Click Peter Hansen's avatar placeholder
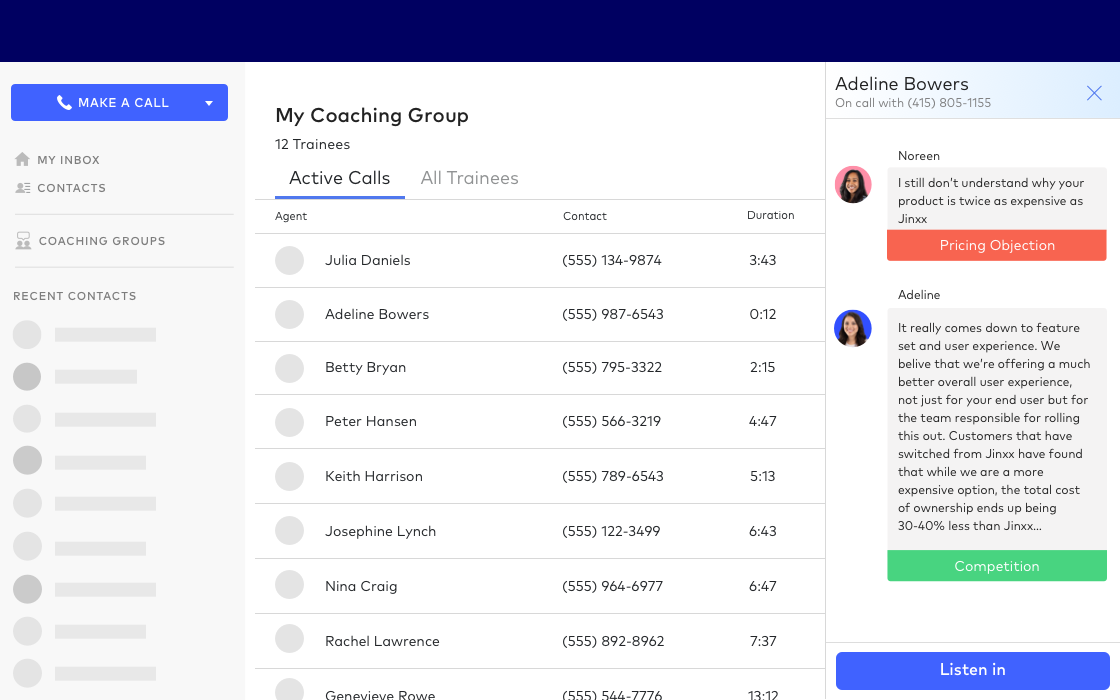 (x=289, y=422)
